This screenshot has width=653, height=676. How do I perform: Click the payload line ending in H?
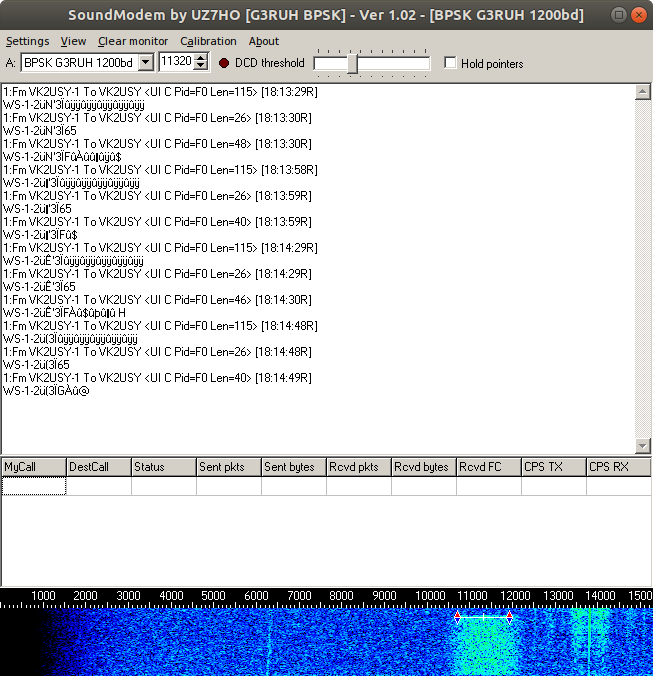pyautogui.click(x=65, y=313)
